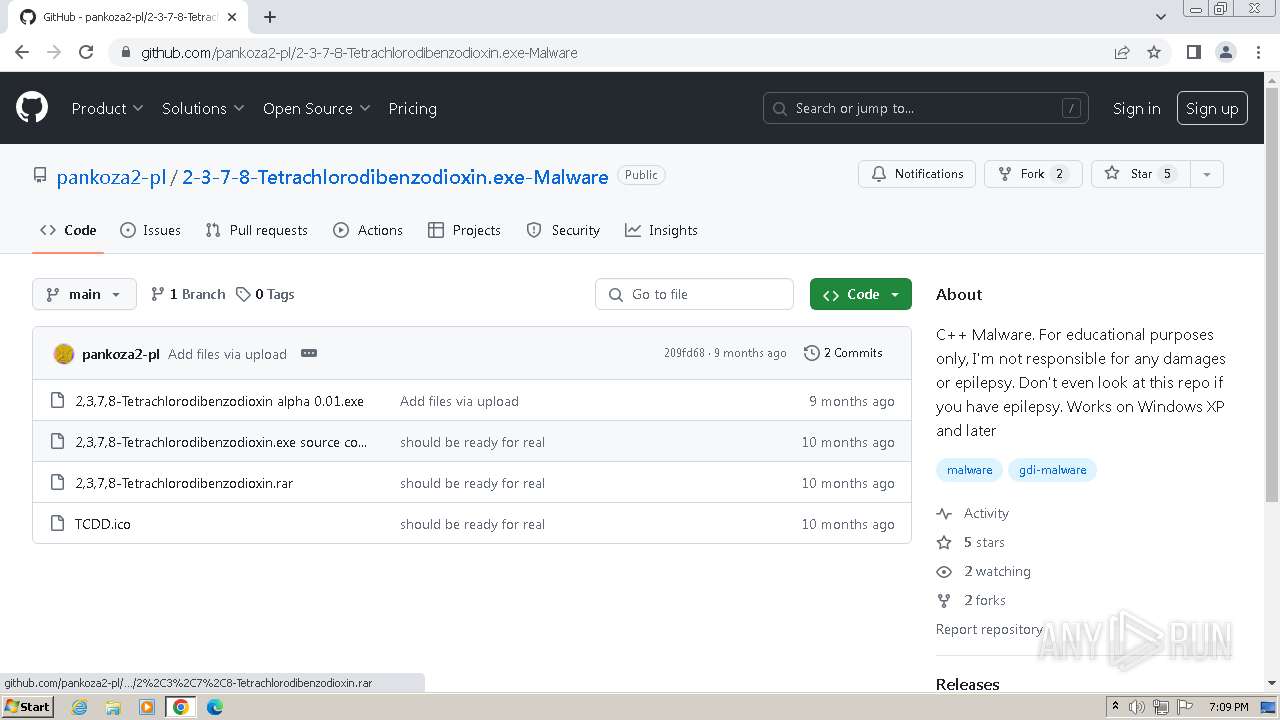Switch to the Pull requests tab
1280x720 pixels.
click(x=256, y=230)
